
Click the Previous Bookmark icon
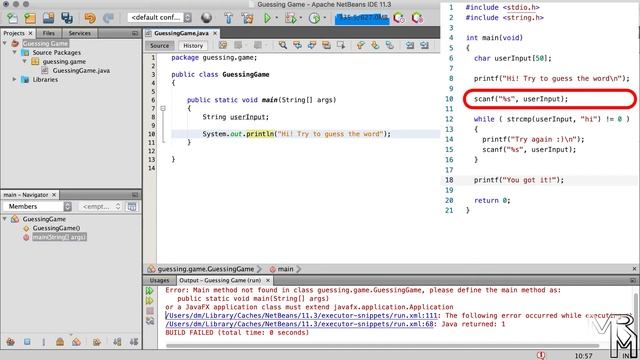tap(360, 45)
